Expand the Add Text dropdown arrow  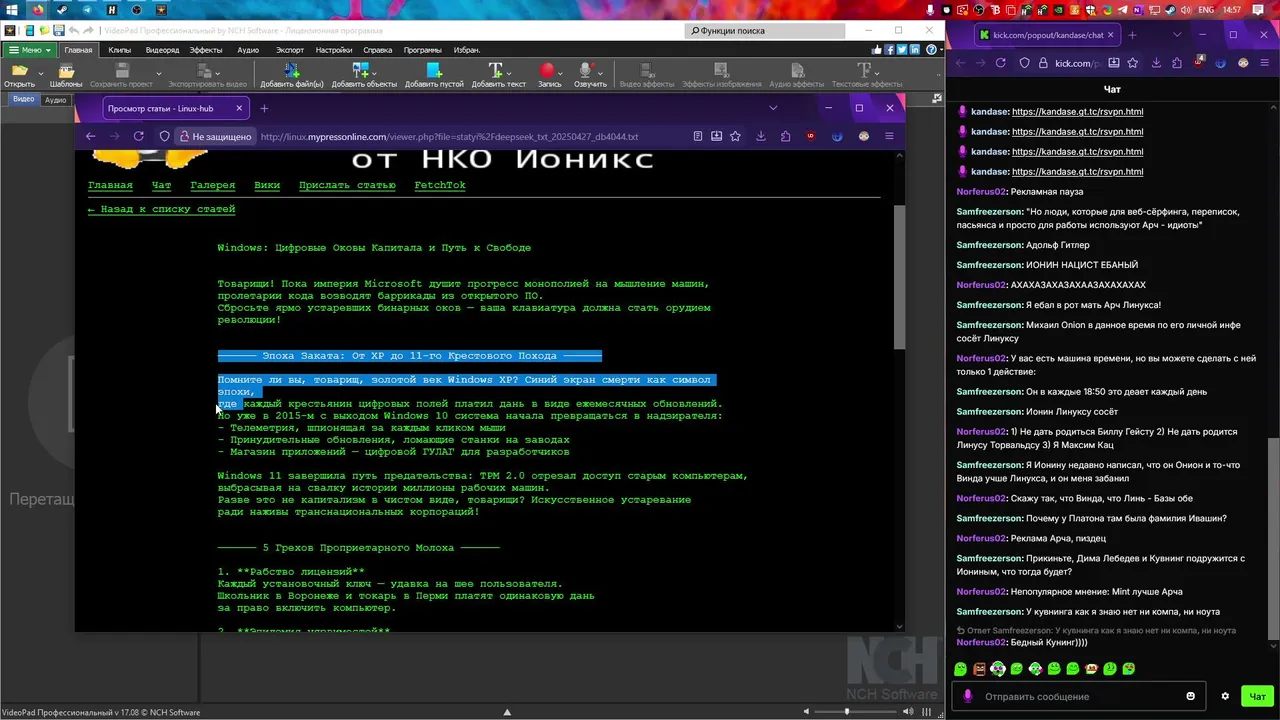(509, 72)
